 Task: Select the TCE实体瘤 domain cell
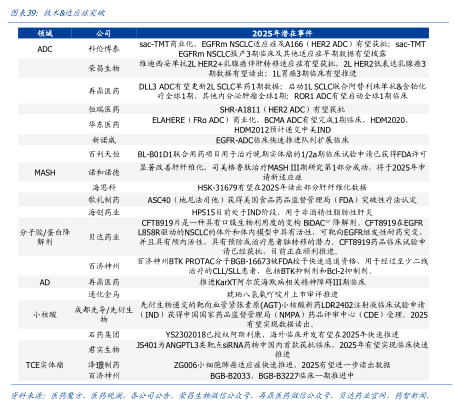click(45, 365)
